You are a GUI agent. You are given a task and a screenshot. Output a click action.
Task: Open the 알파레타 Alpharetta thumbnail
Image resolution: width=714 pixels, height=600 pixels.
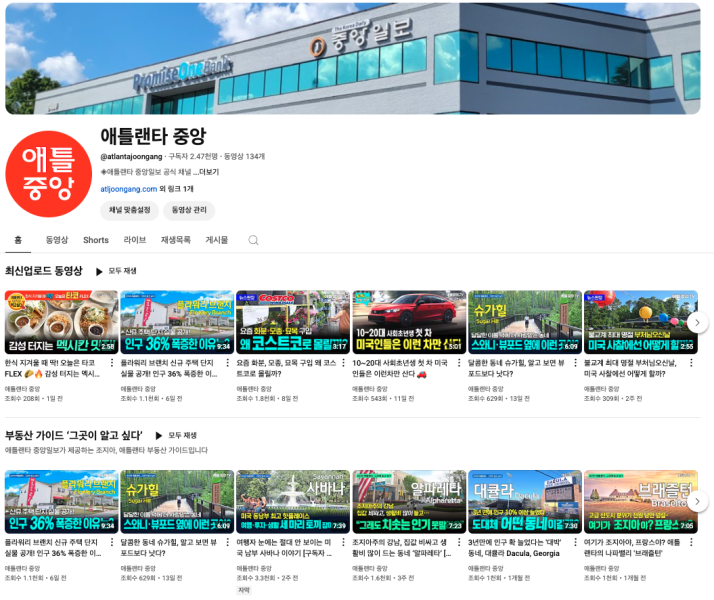(x=409, y=502)
